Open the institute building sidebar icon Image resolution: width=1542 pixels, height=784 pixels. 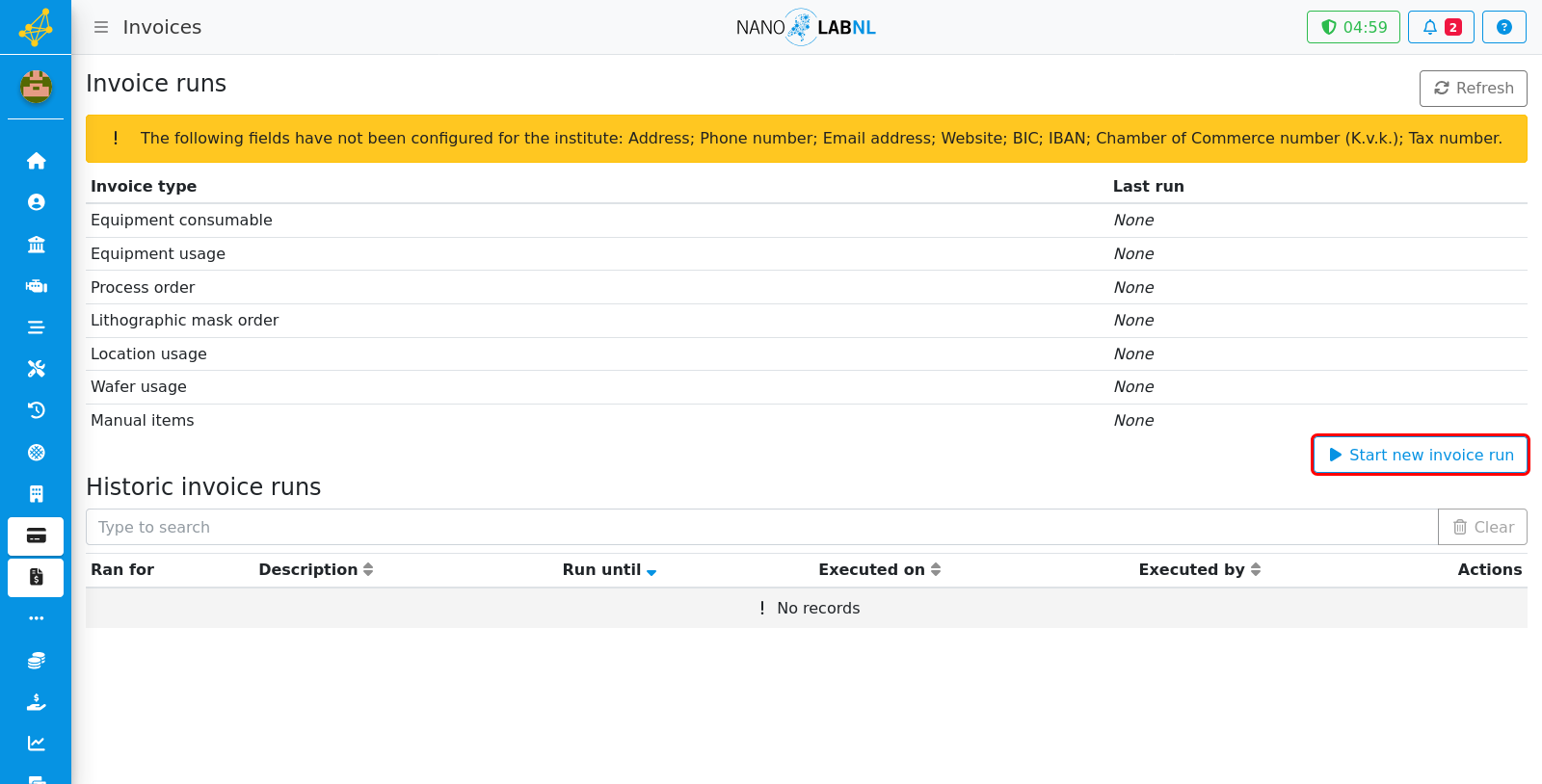tap(36, 245)
